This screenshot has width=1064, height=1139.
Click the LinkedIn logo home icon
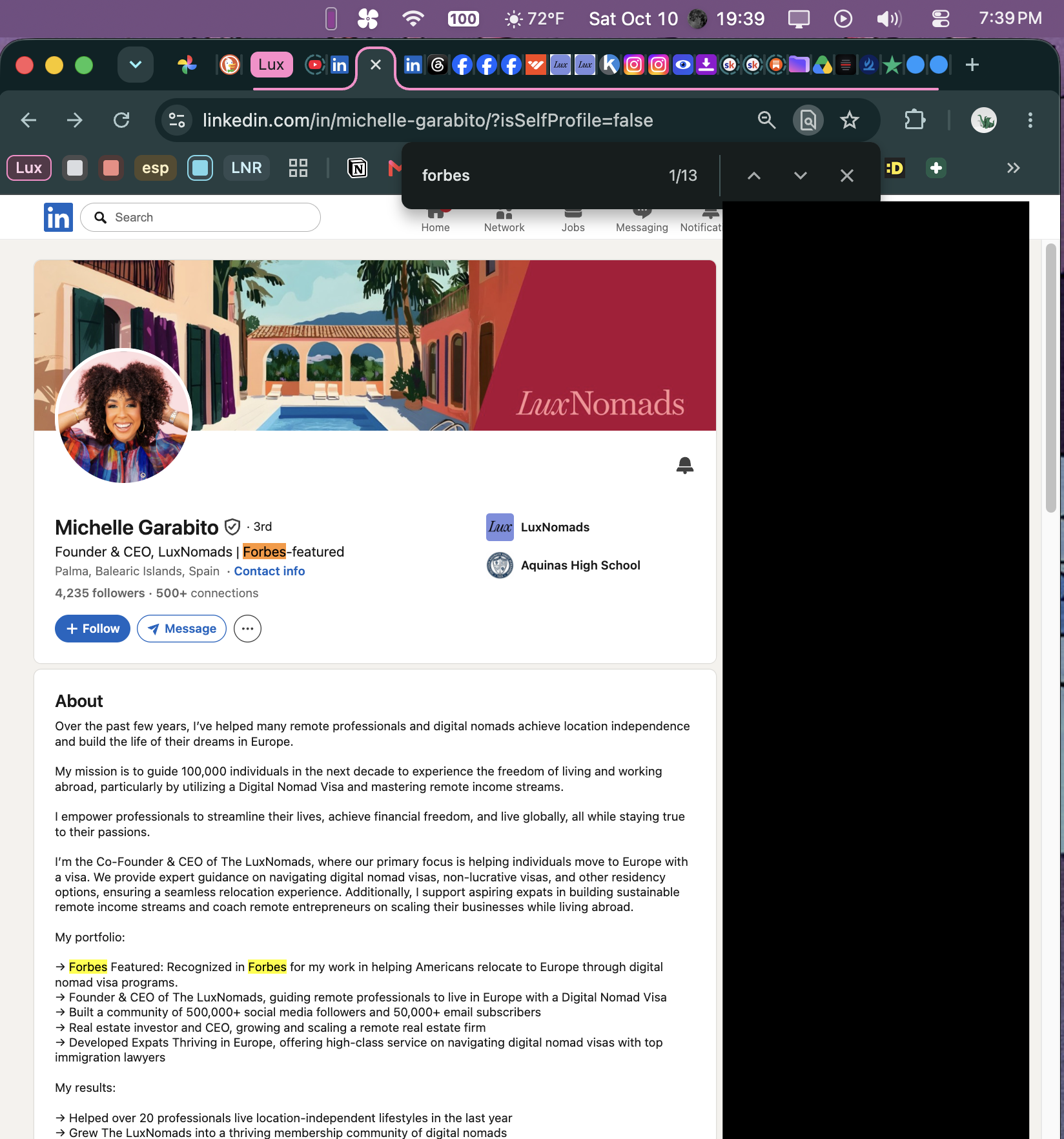58,217
